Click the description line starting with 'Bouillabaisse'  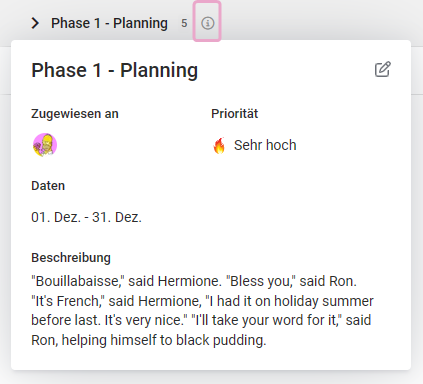pos(194,281)
